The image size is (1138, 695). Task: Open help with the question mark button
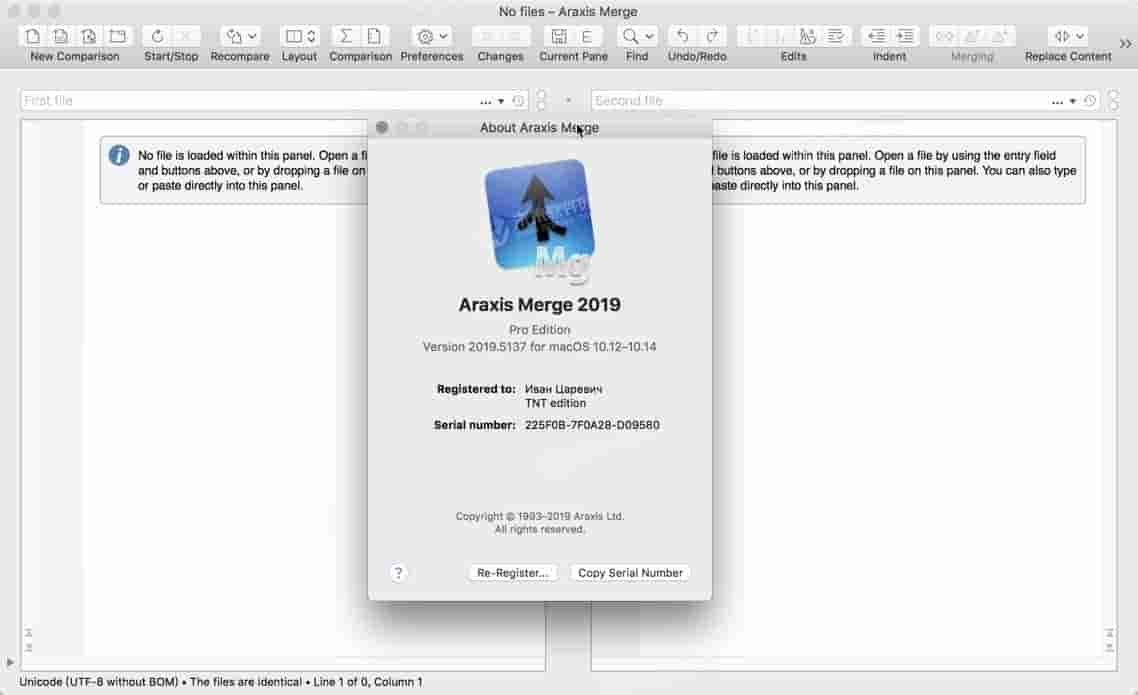pyautogui.click(x=398, y=573)
